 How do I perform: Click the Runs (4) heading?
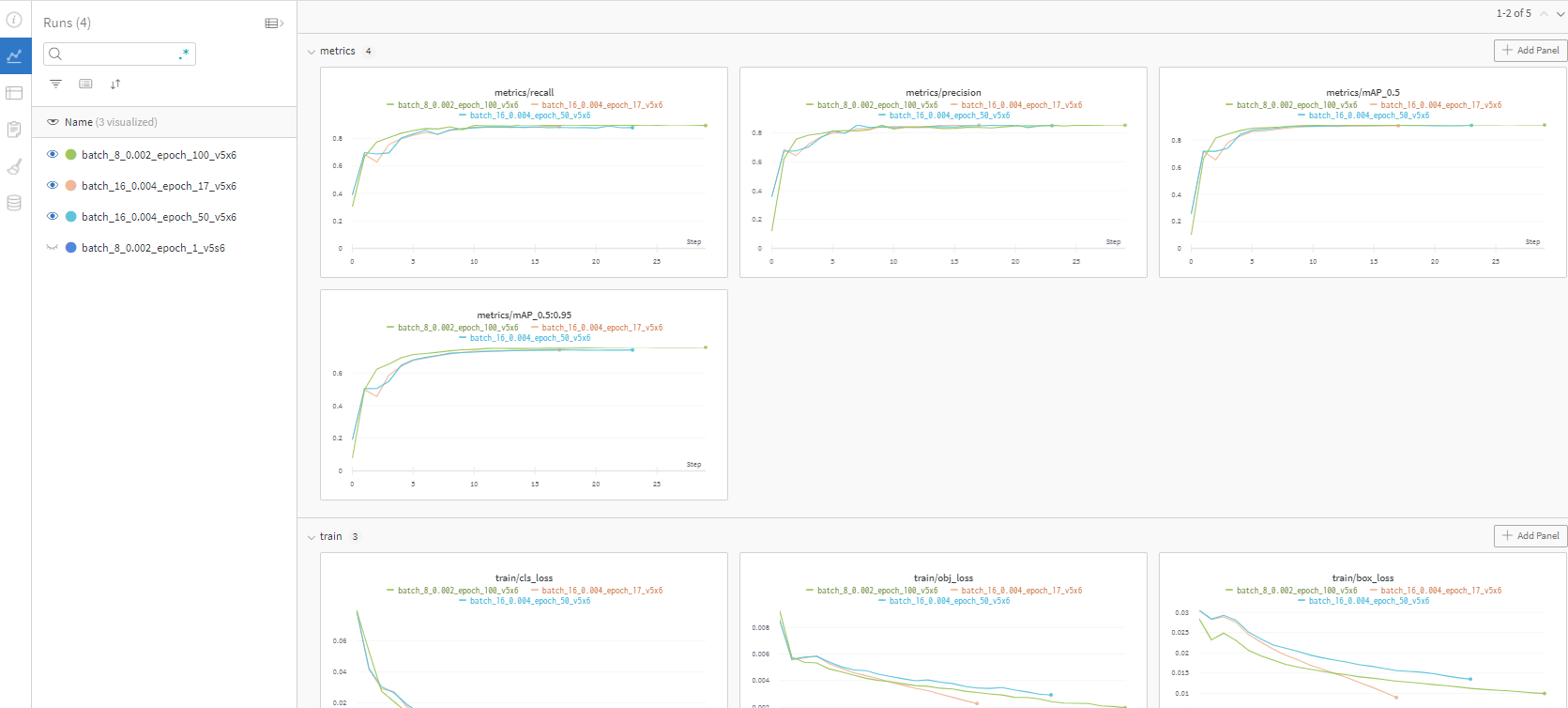pyautogui.click(x=67, y=23)
